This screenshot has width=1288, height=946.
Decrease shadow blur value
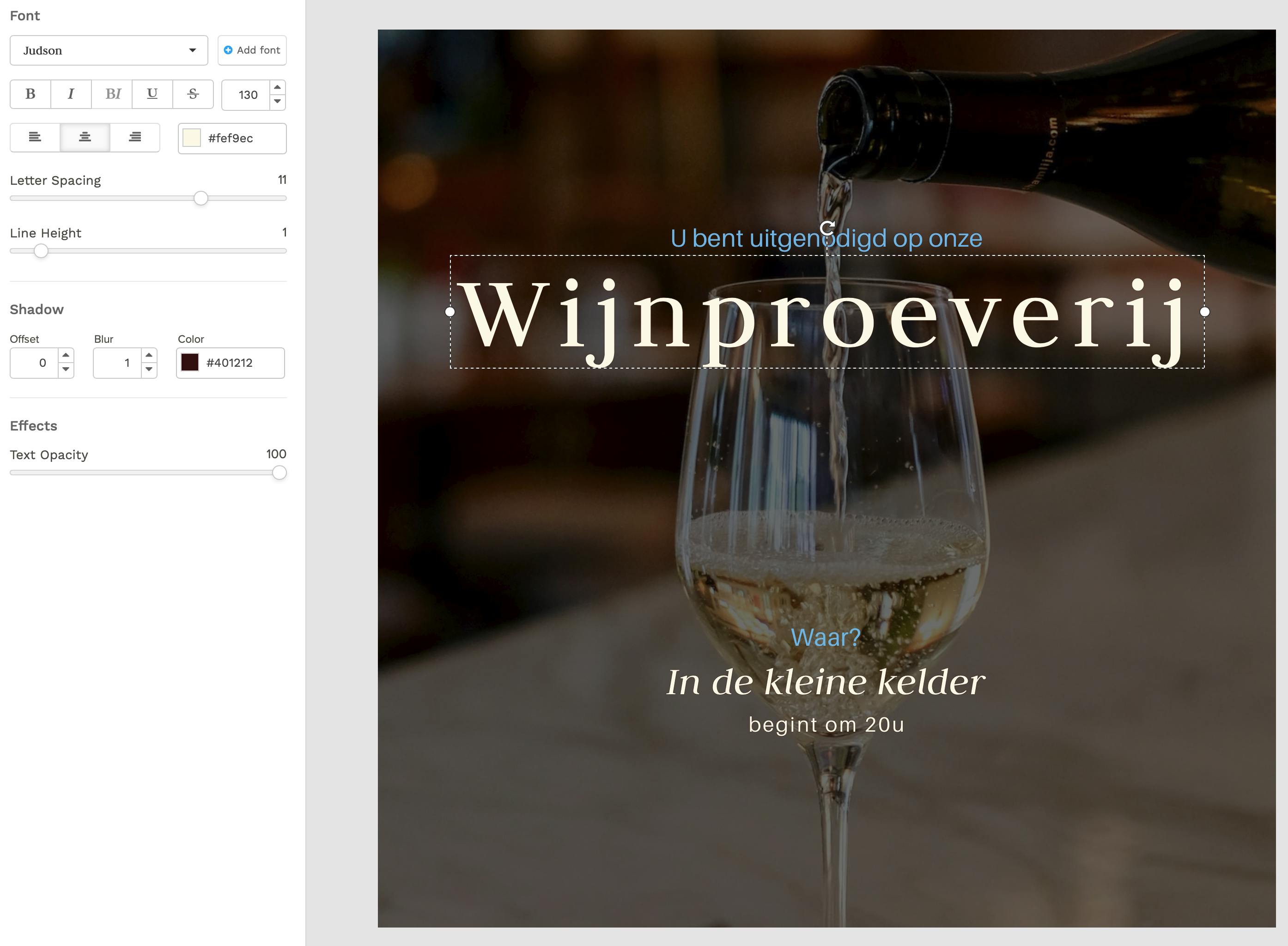(149, 370)
